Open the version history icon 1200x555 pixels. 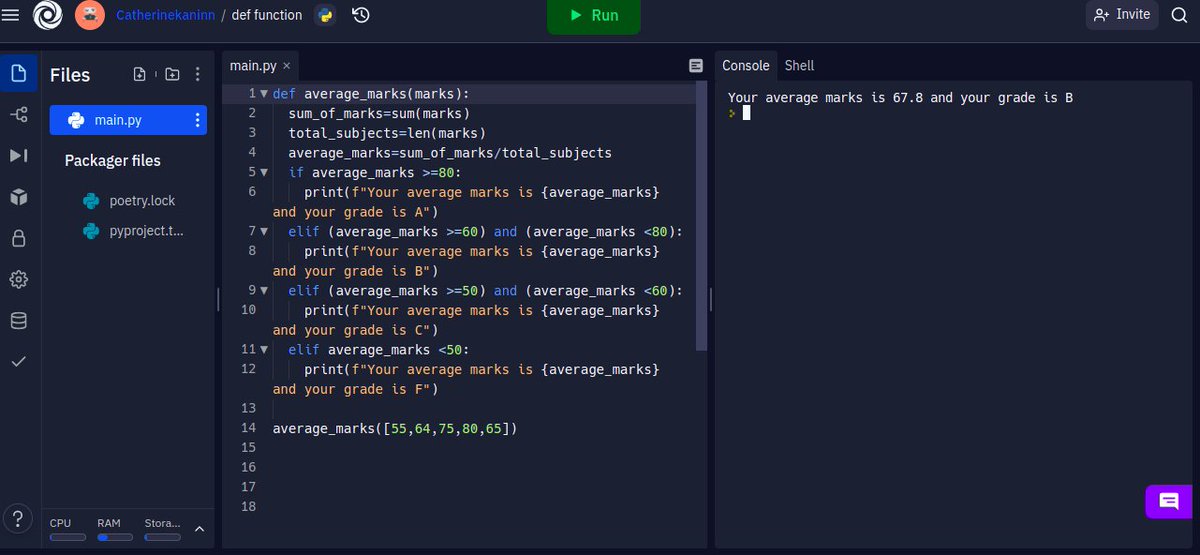[x=361, y=15]
